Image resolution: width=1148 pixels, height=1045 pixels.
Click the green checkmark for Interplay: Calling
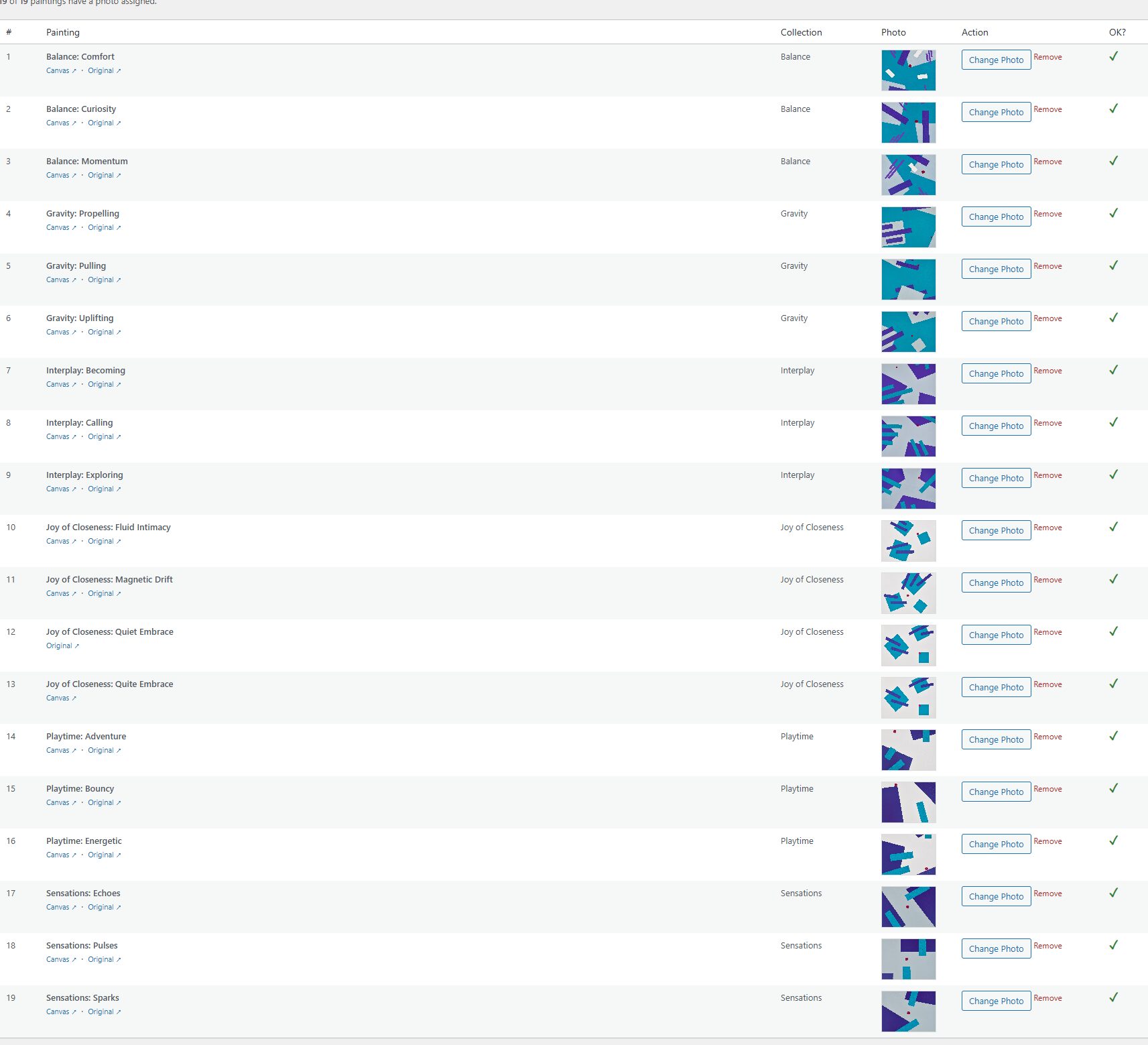(1113, 422)
